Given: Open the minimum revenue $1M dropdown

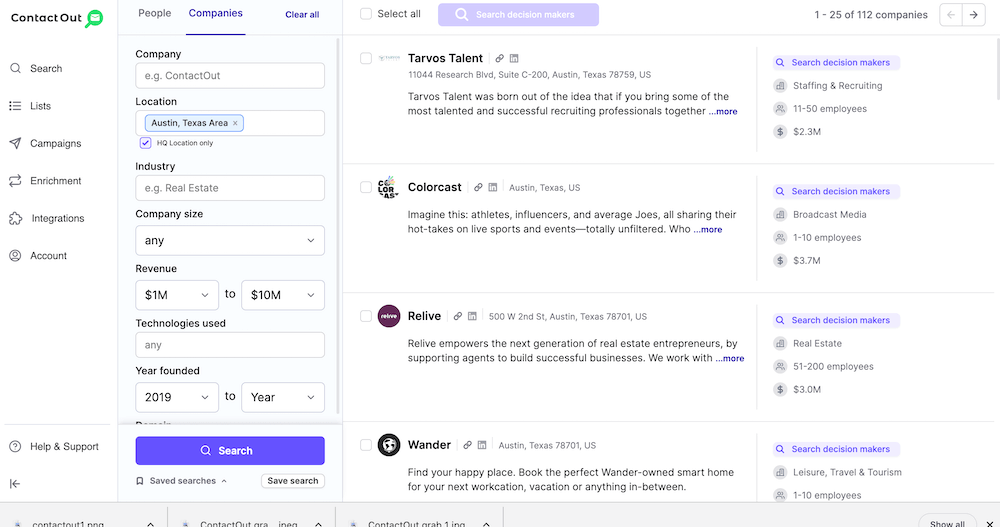Looking at the screenshot, I should (x=177, y=295).
